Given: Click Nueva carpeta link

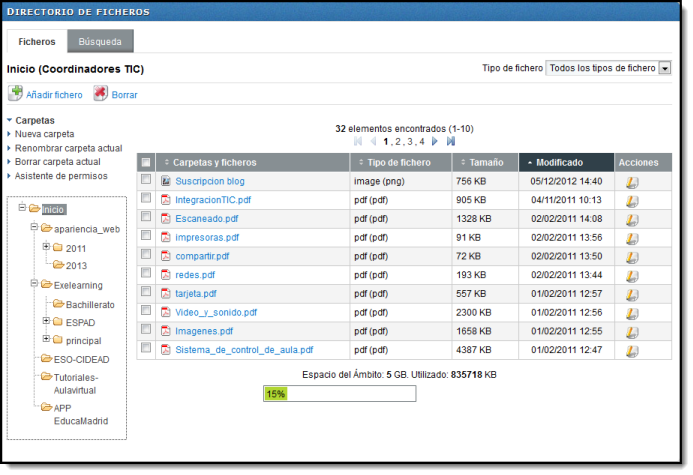Looking at the screenshot, I should [x=44, y=133].
